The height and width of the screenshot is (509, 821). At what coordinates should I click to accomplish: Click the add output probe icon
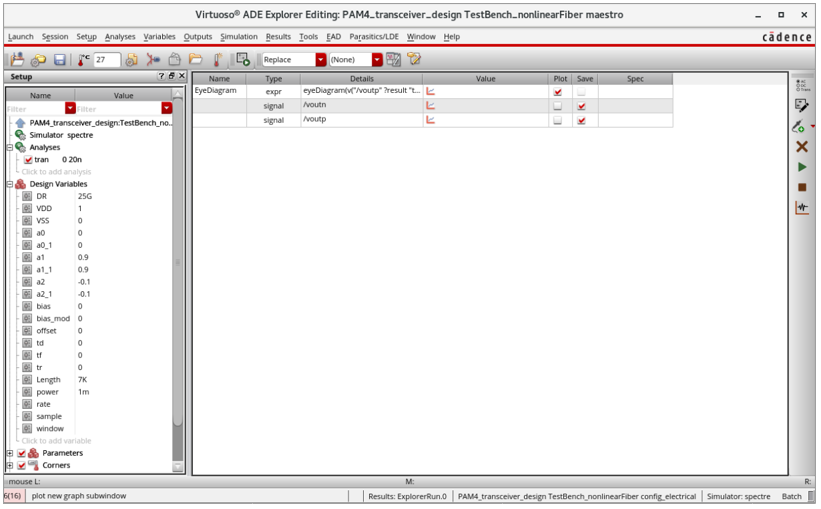coord(798,126)
